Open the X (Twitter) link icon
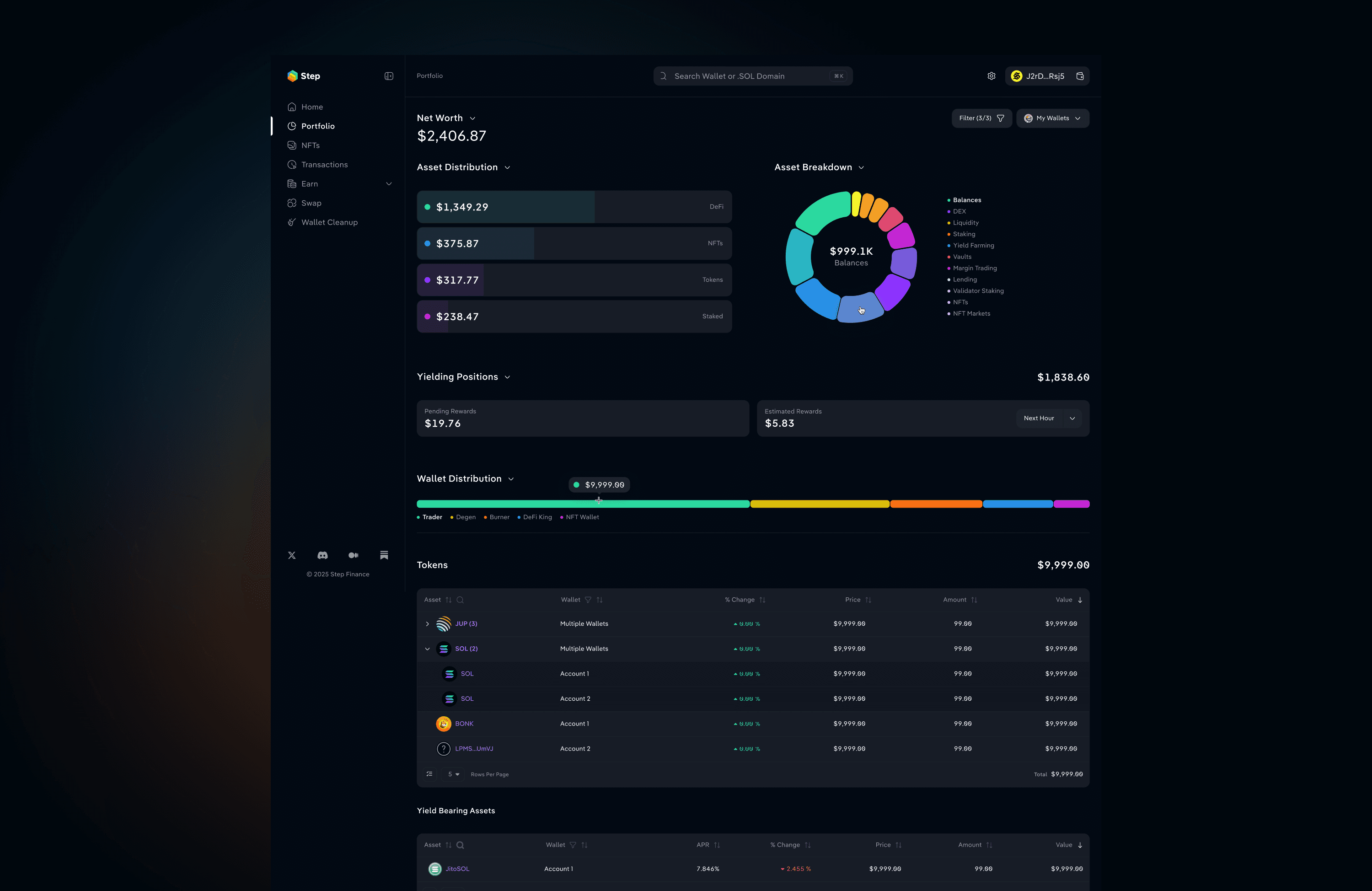 pyautogui.click(x=292, y=555)
